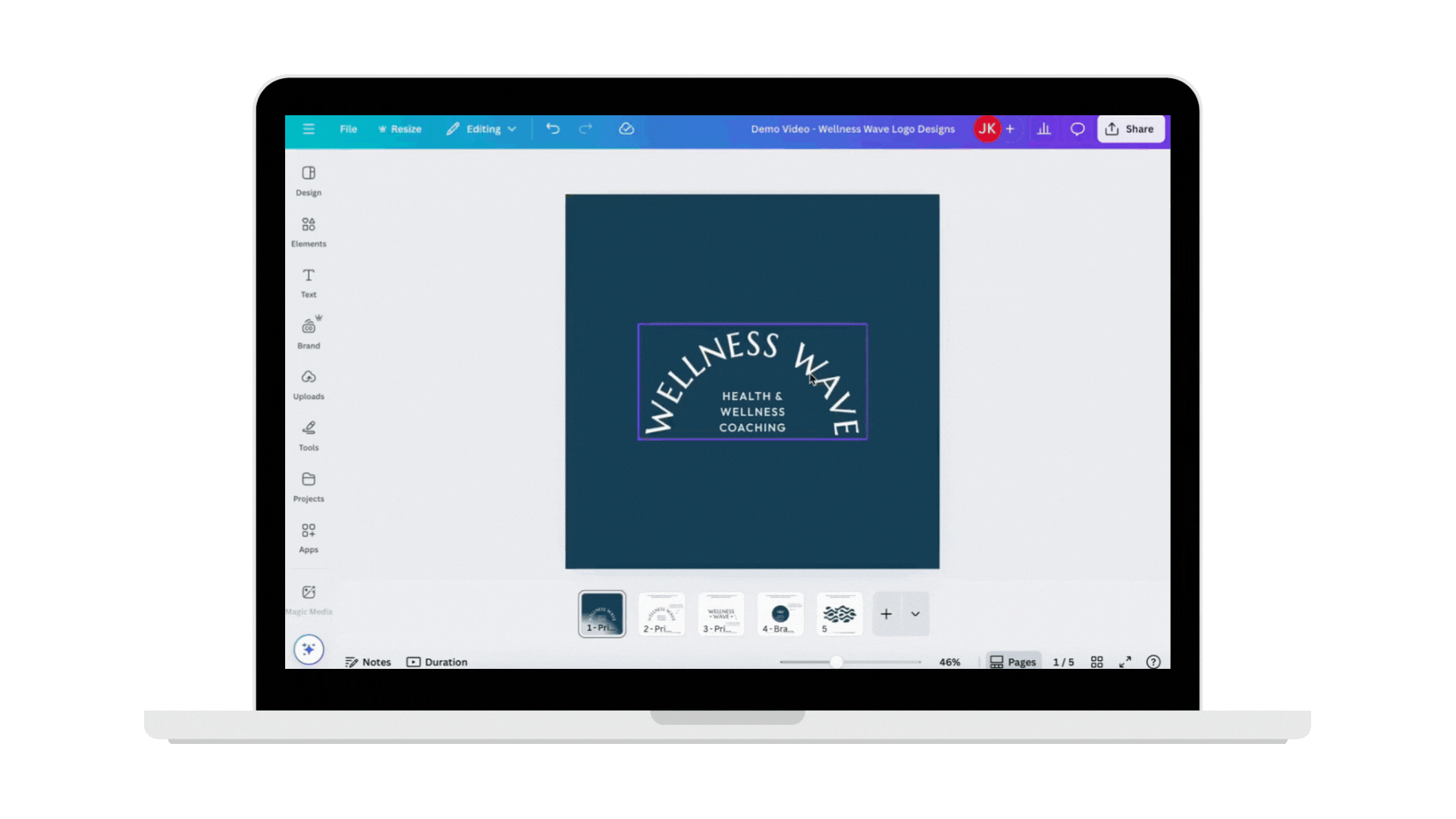1456x819 pixels.
Task: Toggle the Pages view button
Action: (x=1013, y=662)
